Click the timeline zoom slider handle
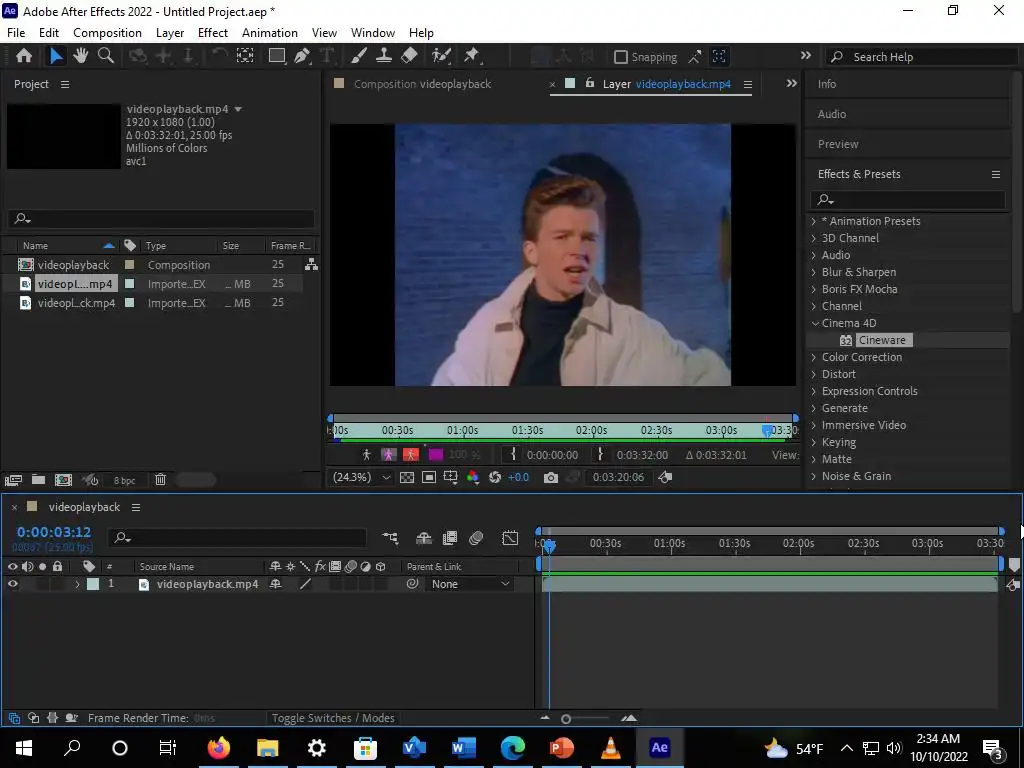 (566, 718)
